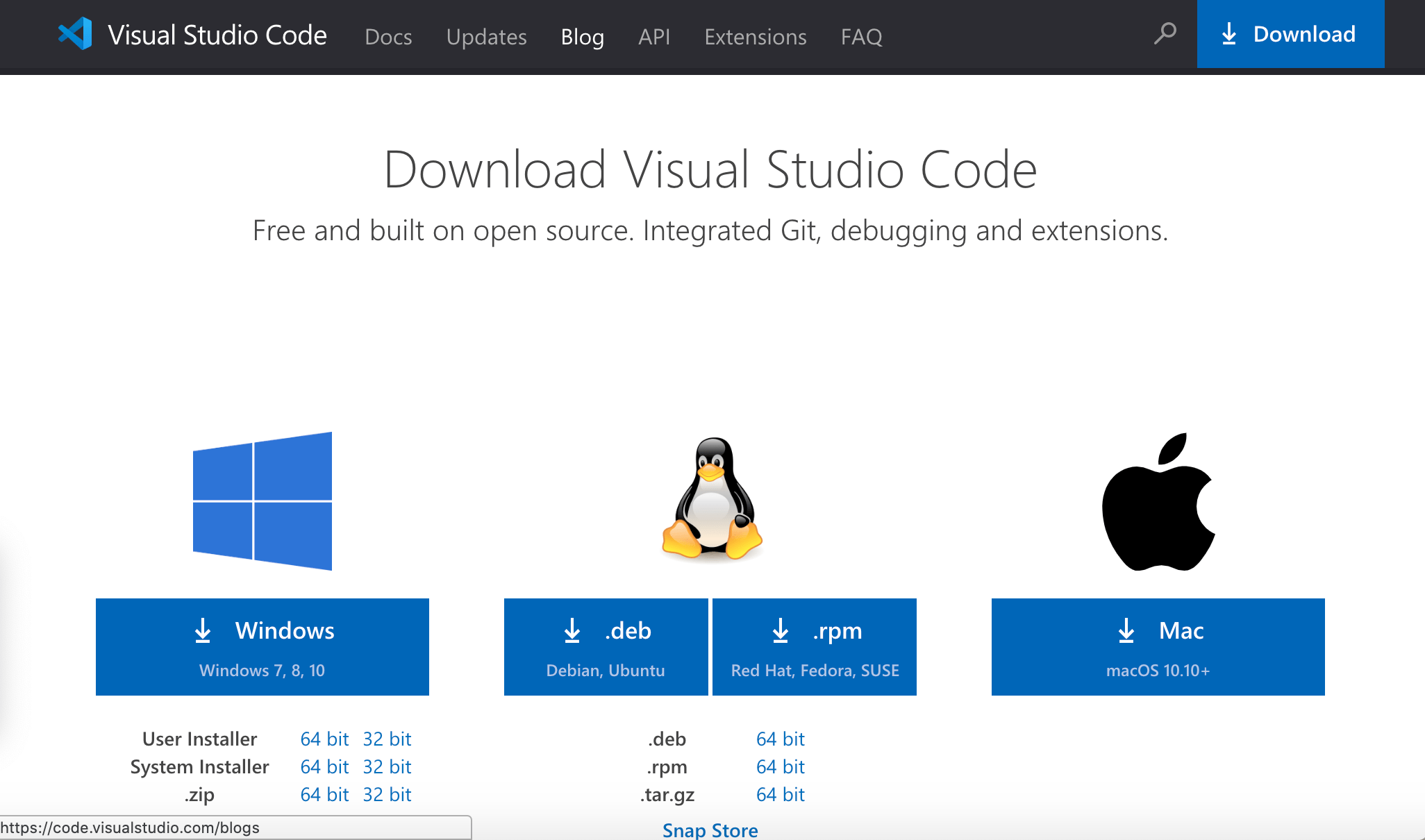Click the 'User Installer' label

click(199, 739)
